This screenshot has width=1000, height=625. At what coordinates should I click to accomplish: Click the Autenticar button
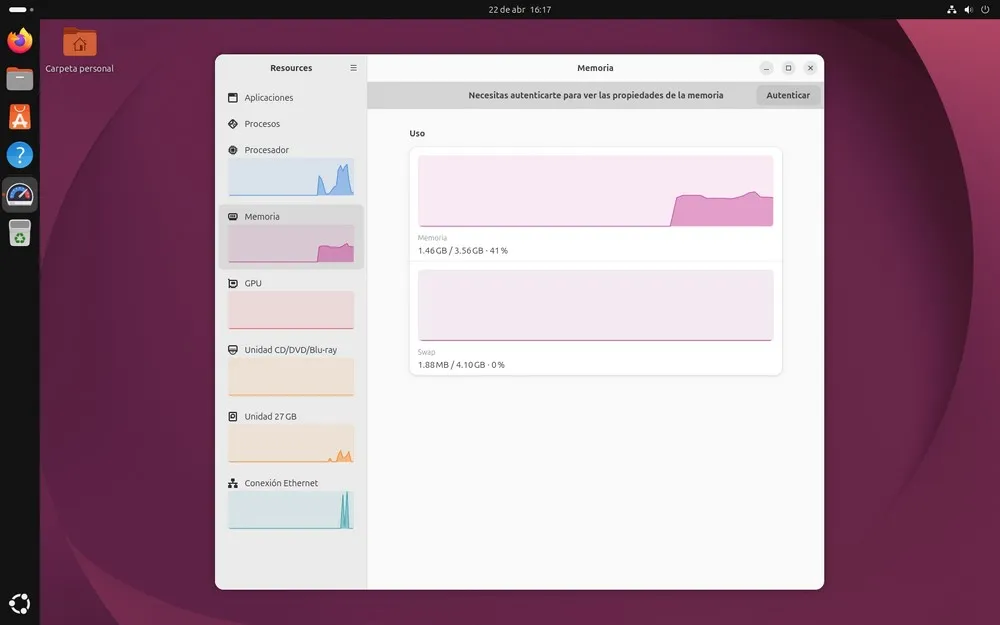pos(788,95)
